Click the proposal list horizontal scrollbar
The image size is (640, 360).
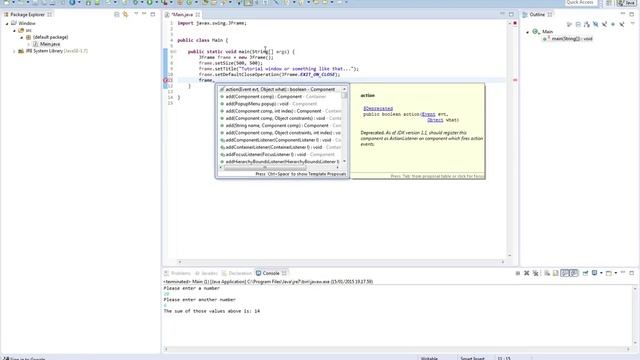click(280, 168)
